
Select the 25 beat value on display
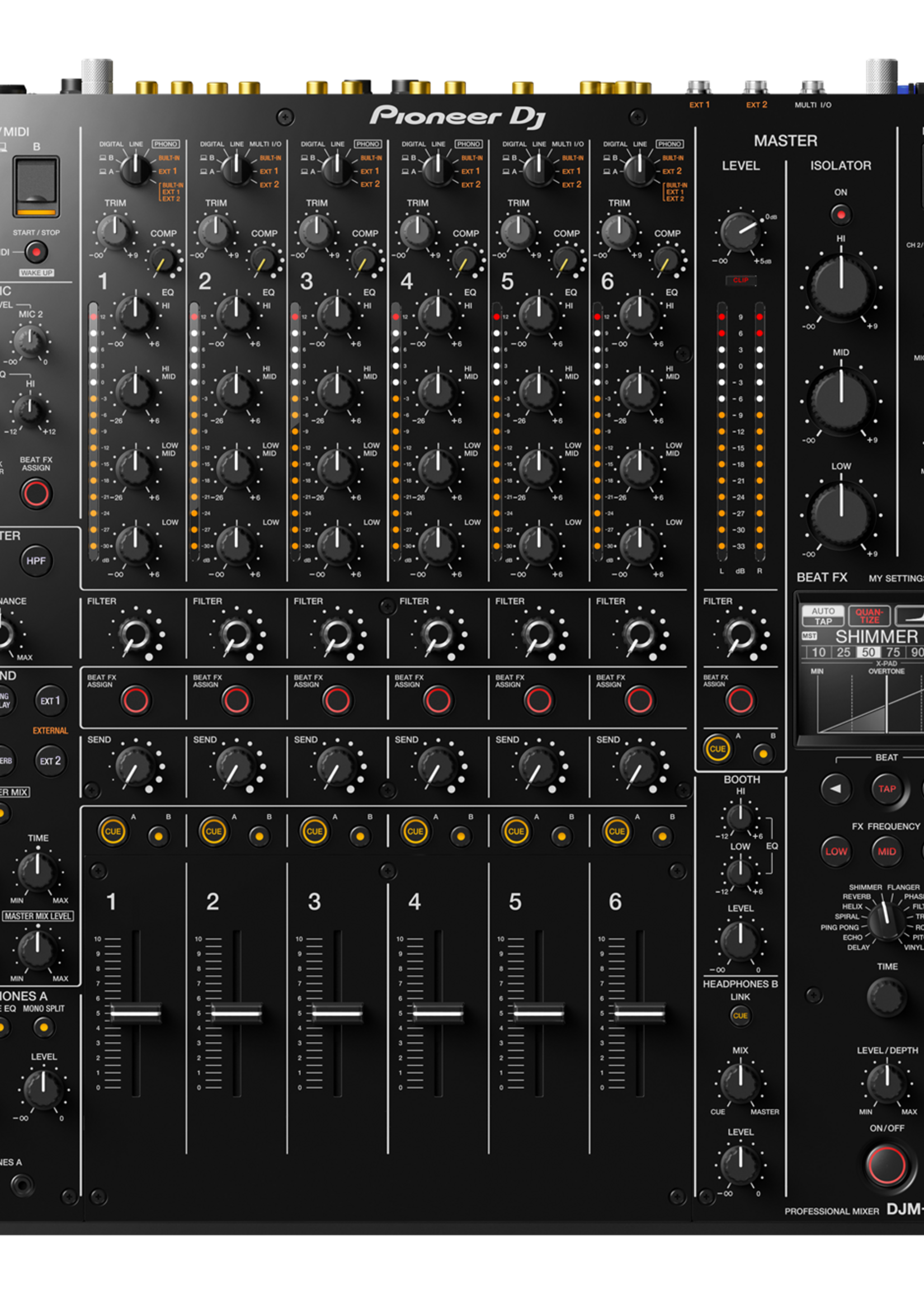pyautogui.click(x=843, y=653)
